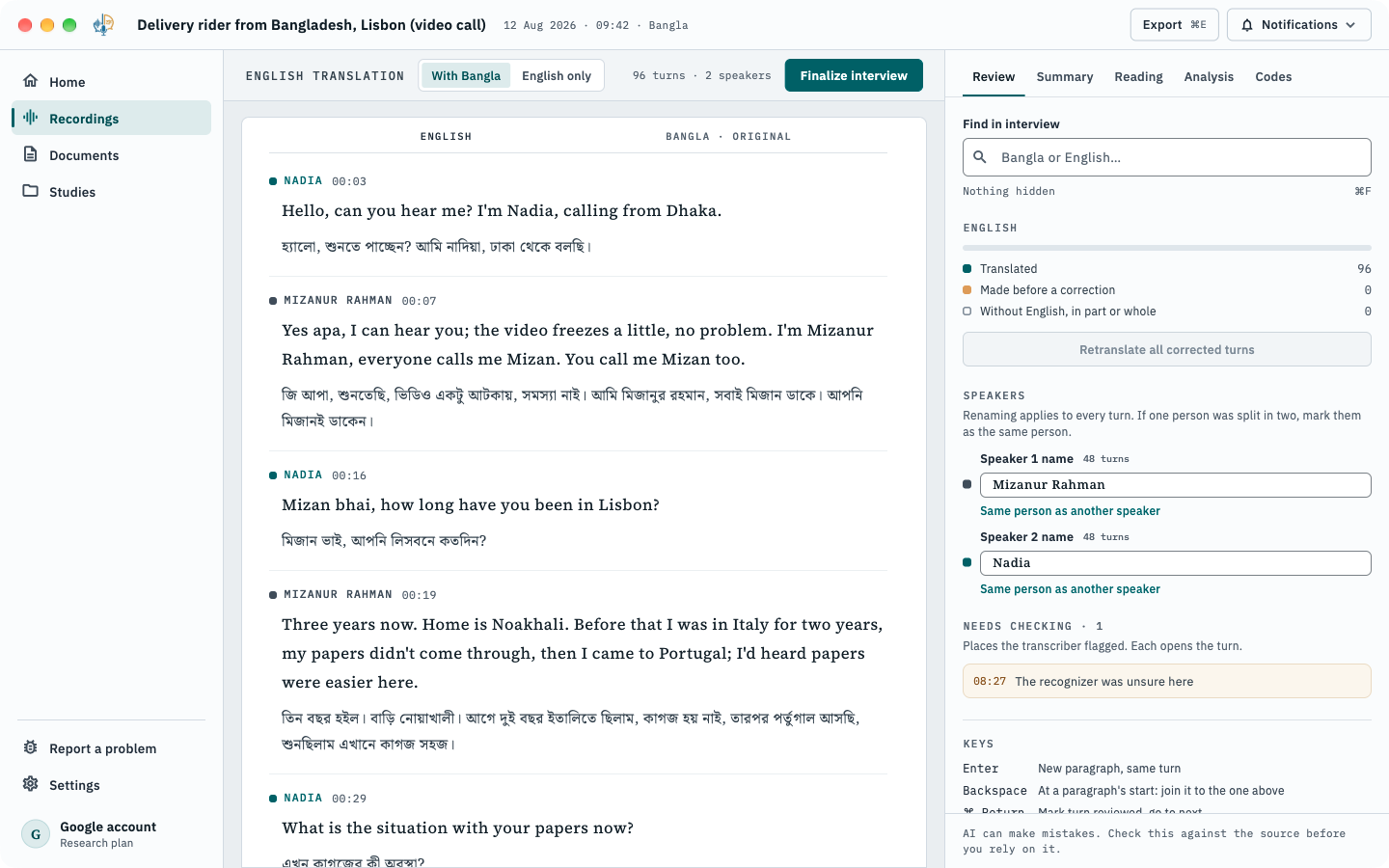Click the Report a problem bug icon
Screen dimensions: 1389x868
(x=31, y=747)
